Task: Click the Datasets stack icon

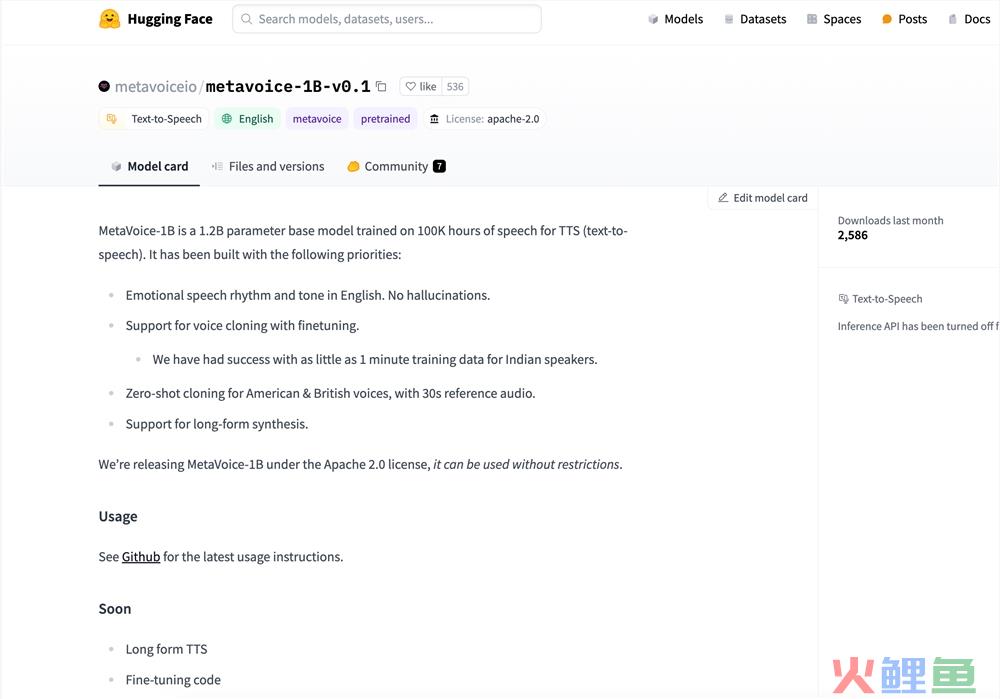Action: click(729, 19)
